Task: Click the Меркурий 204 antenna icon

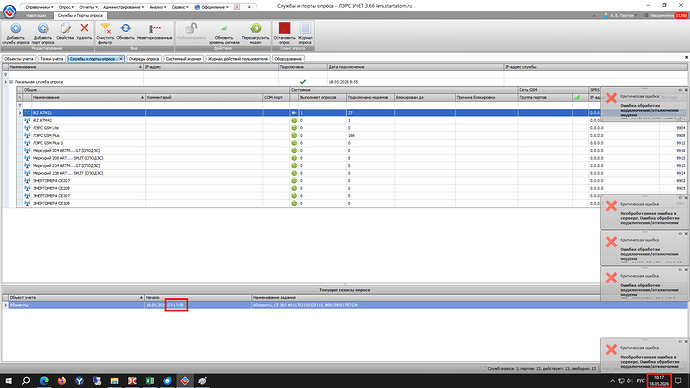Action: 27,150
